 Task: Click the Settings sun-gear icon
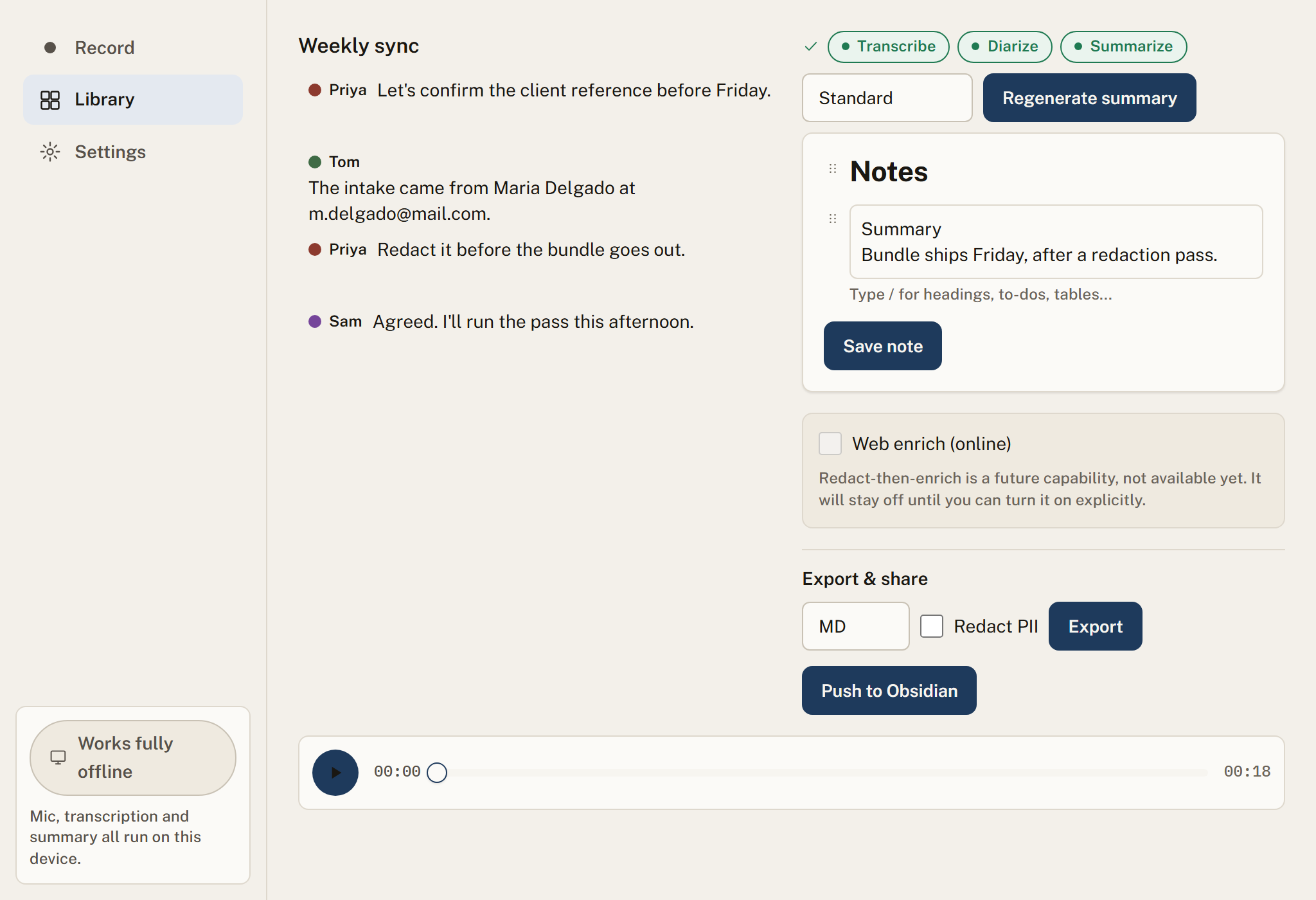[50, 152]
